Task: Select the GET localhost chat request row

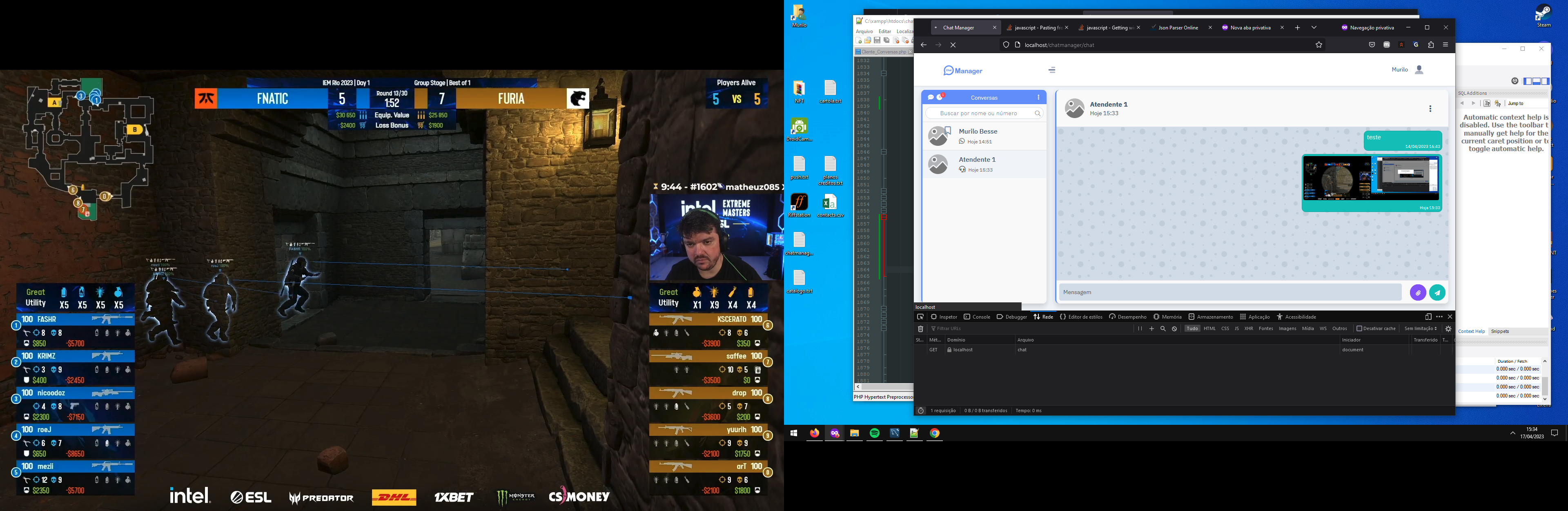Action: pos(1184,350)
